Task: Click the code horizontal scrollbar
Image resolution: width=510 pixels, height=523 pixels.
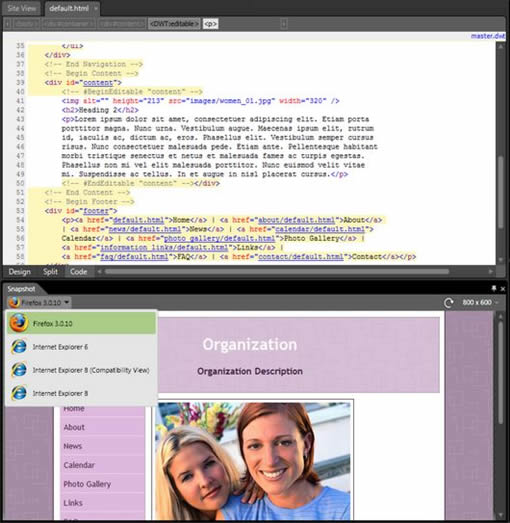Action: [277, 272]
